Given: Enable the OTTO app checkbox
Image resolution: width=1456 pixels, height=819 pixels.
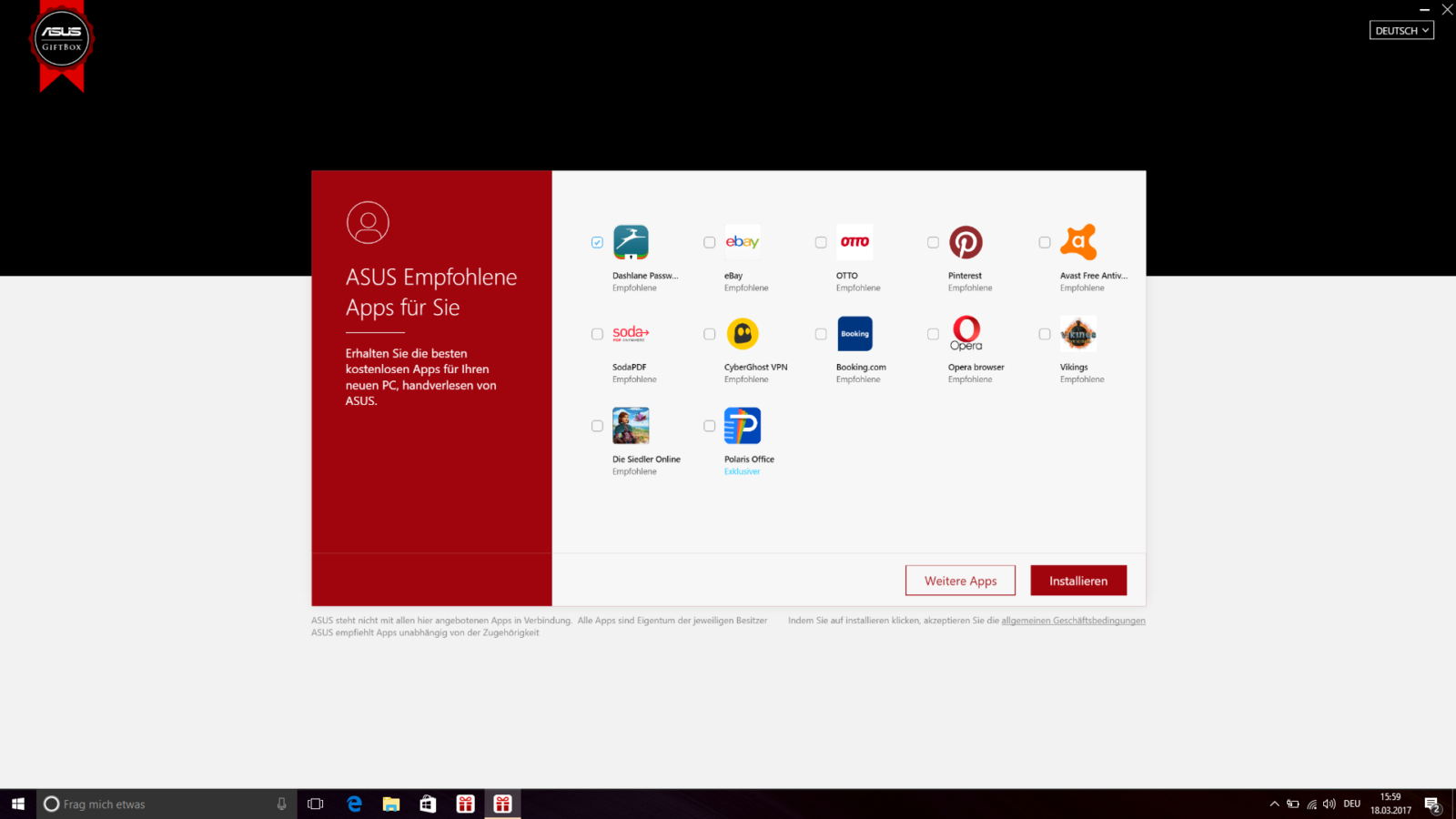Looking at the screenshot, I should pyautogui.click(x=821, y=242).
